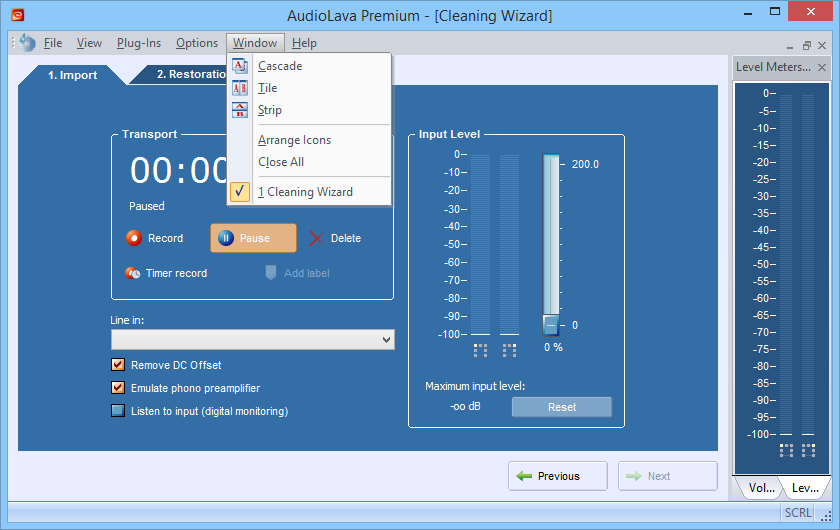The width and height of the screenshot is (840, 530).
Task: Open the File menu
Action: pos(52,43)
